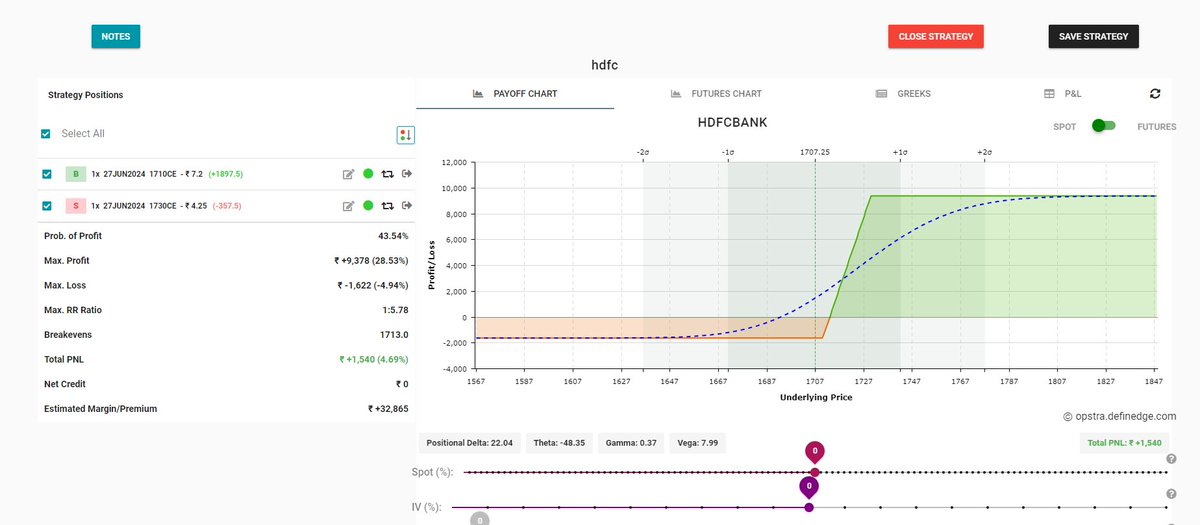The image size is (1200, 525).
Task: Exit the 1730CE position with arrow icon
Action: 407,206
